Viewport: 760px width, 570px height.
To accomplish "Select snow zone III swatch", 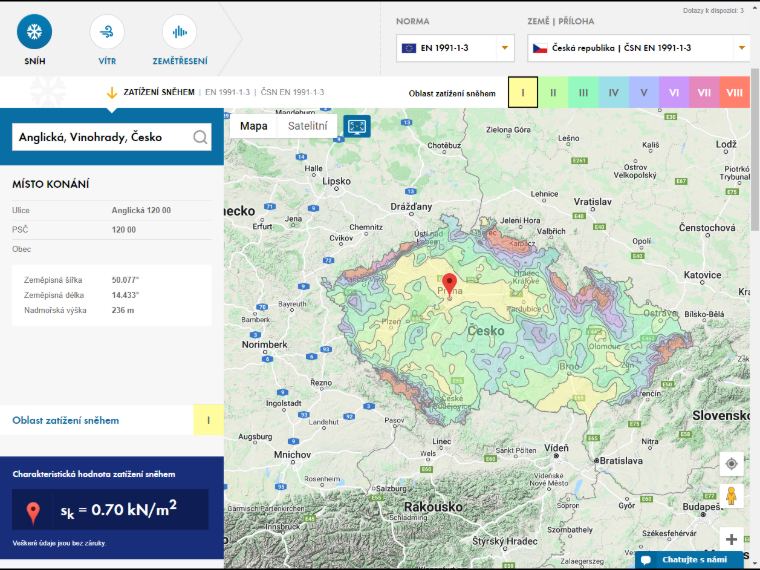I will click(583, 92).
